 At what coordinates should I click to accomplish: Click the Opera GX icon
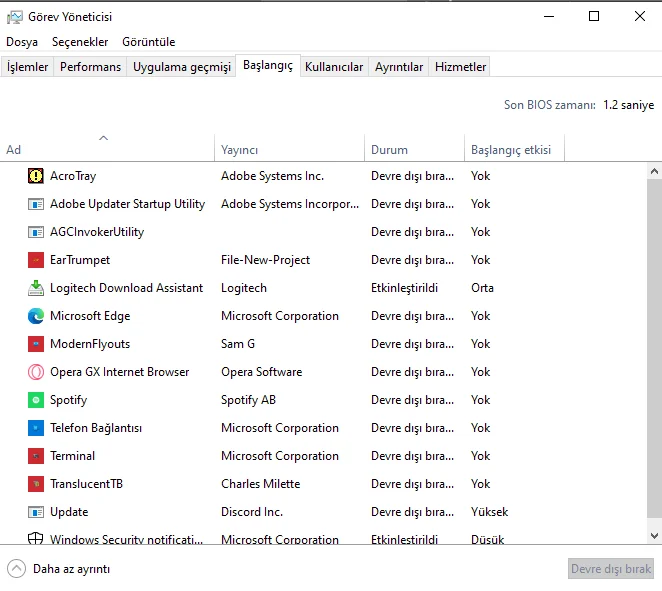pyautogui.click(x=36, y=372)
